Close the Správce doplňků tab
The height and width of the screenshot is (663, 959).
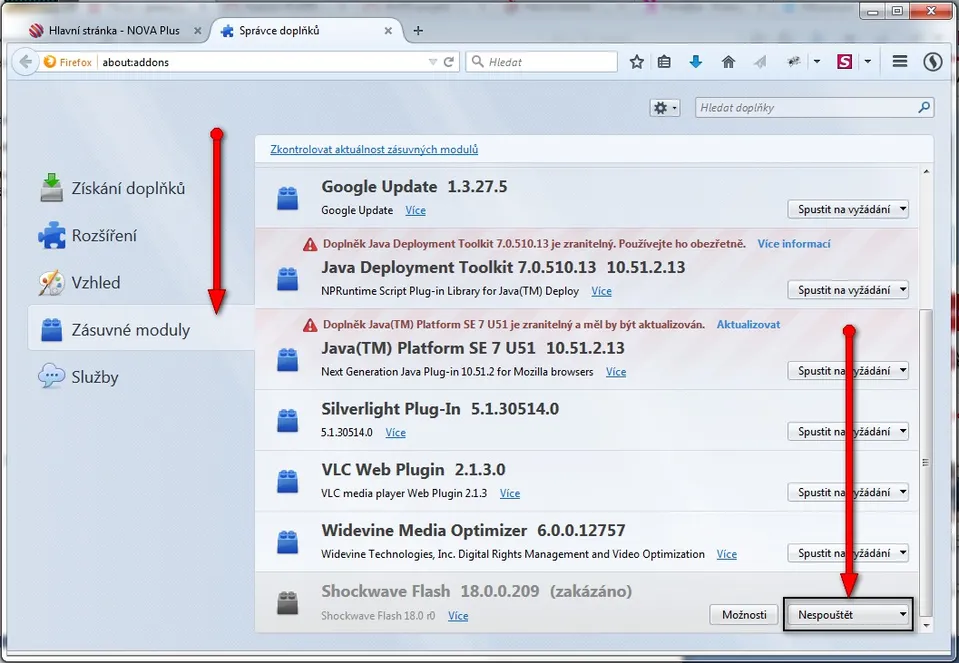coord(388,31)
